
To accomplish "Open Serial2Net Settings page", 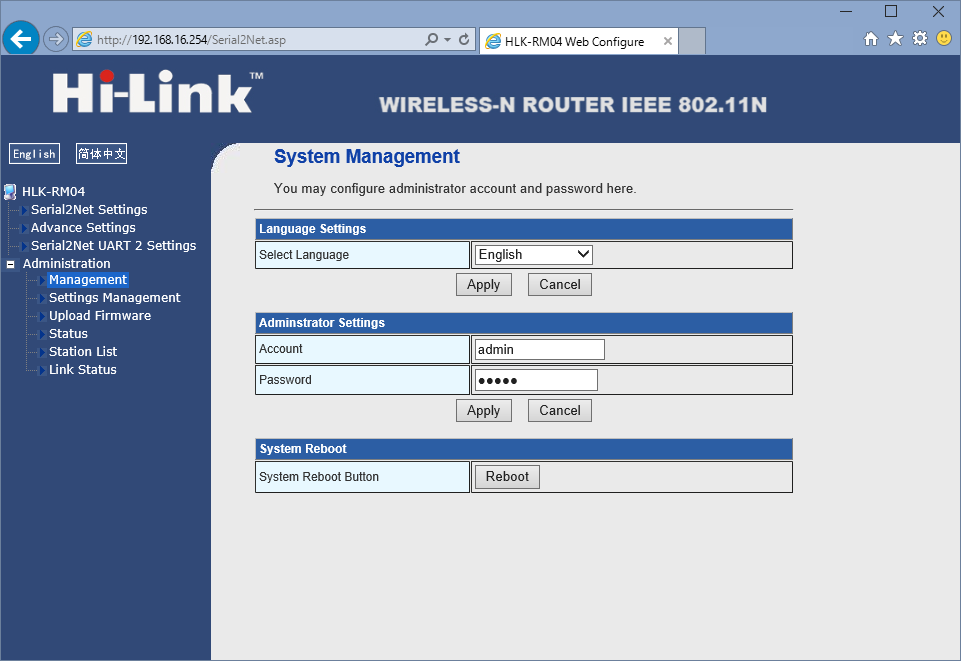I will (89, 210).
